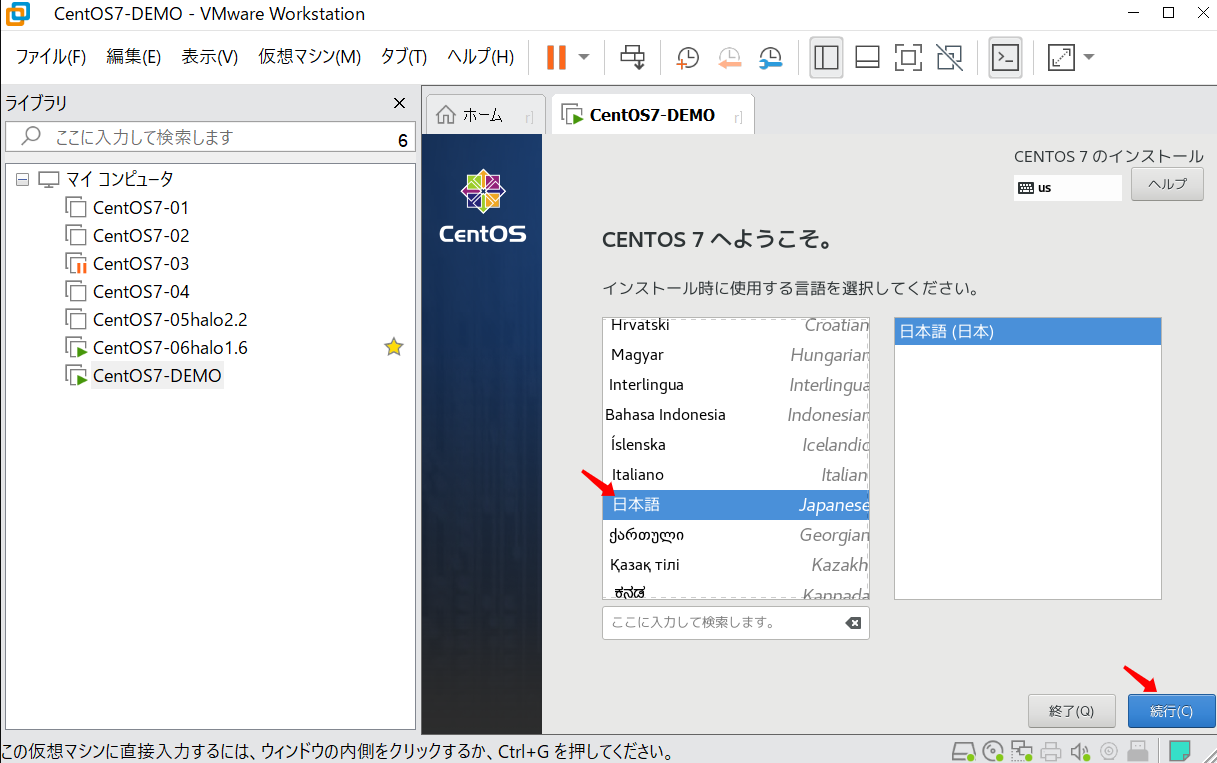Click the ヘルプ button in installer
The image size is (1217, 763).
[1167, 184]
